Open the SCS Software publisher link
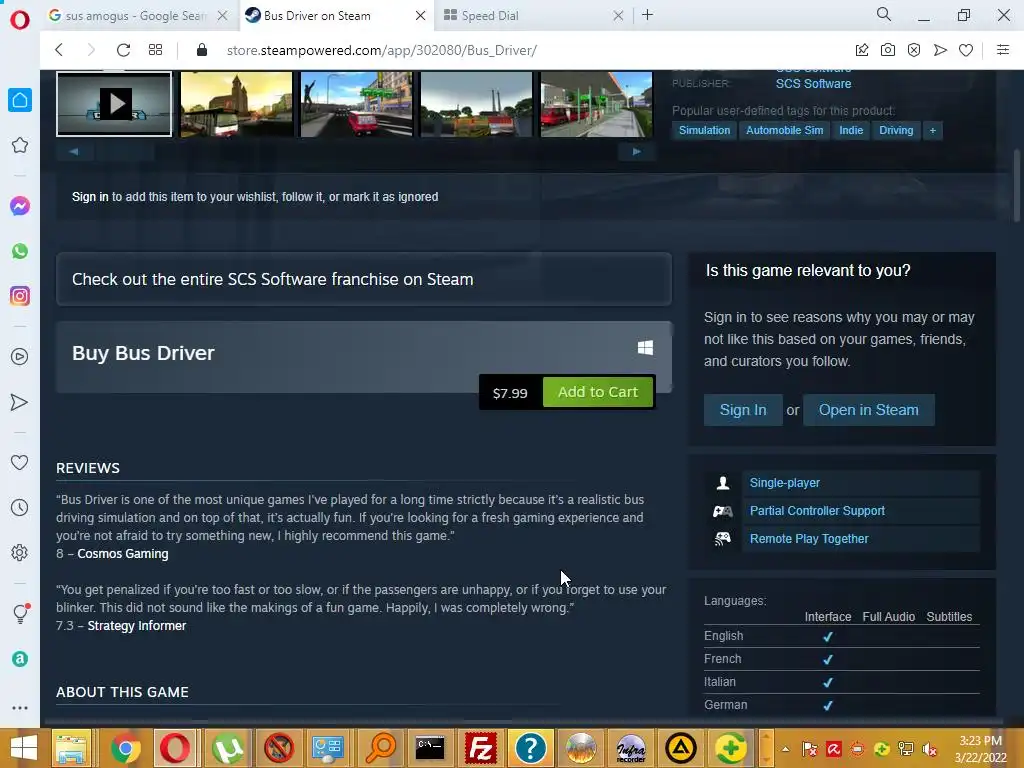This screenshot has height=768, width=1024. pos(813,84)
